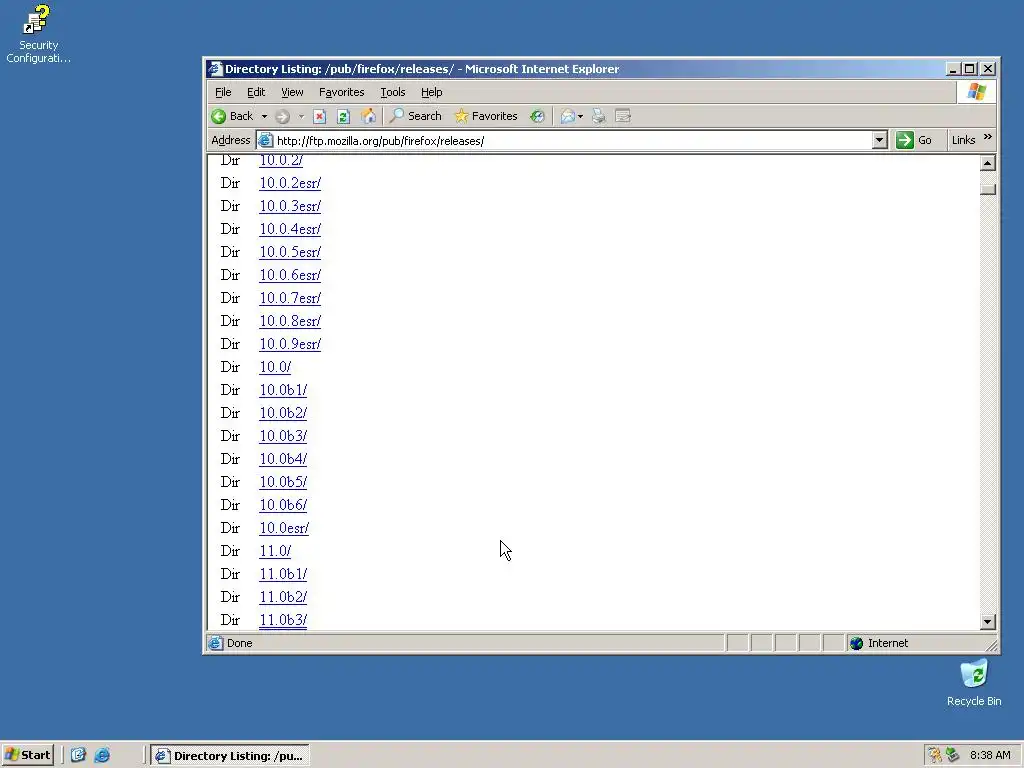Click the 8:38 AM taskbar clock
This screenshot has height=768, width=1024.
[x=990, y=756]
